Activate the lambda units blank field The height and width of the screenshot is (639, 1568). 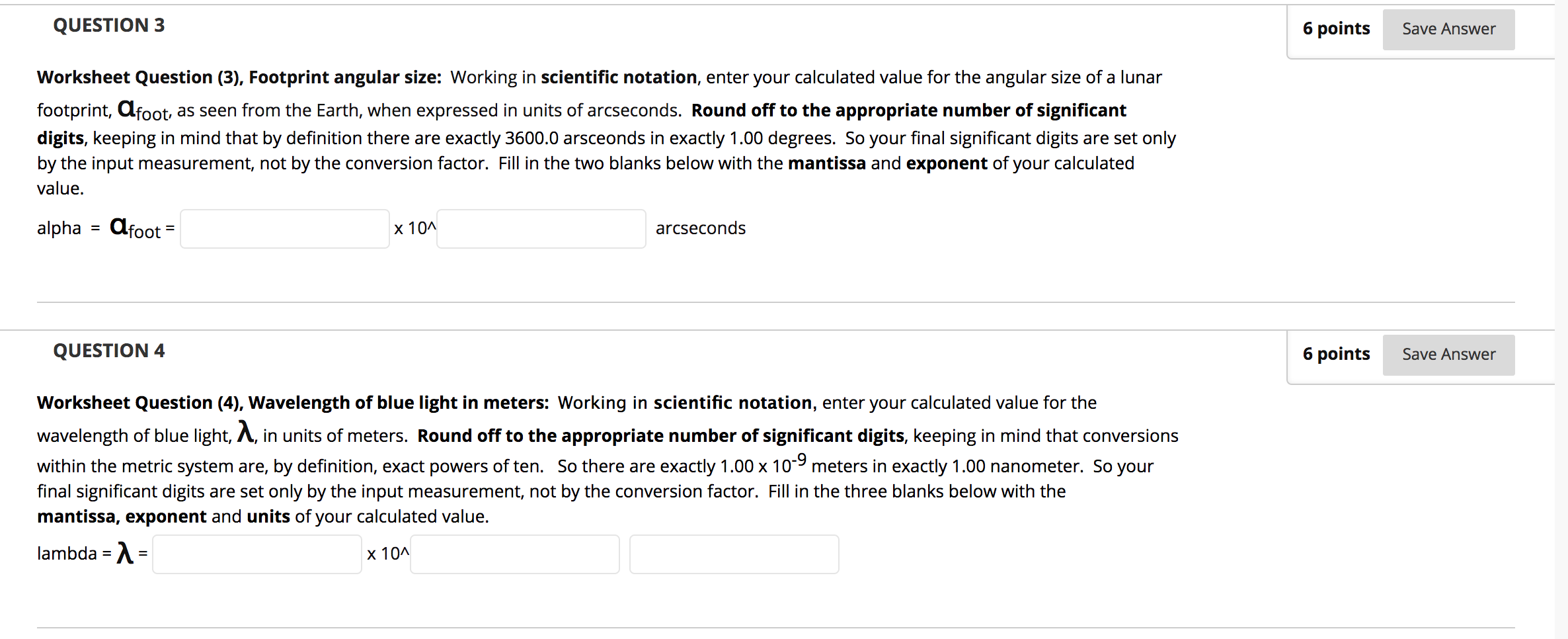[x=734, y=554]
